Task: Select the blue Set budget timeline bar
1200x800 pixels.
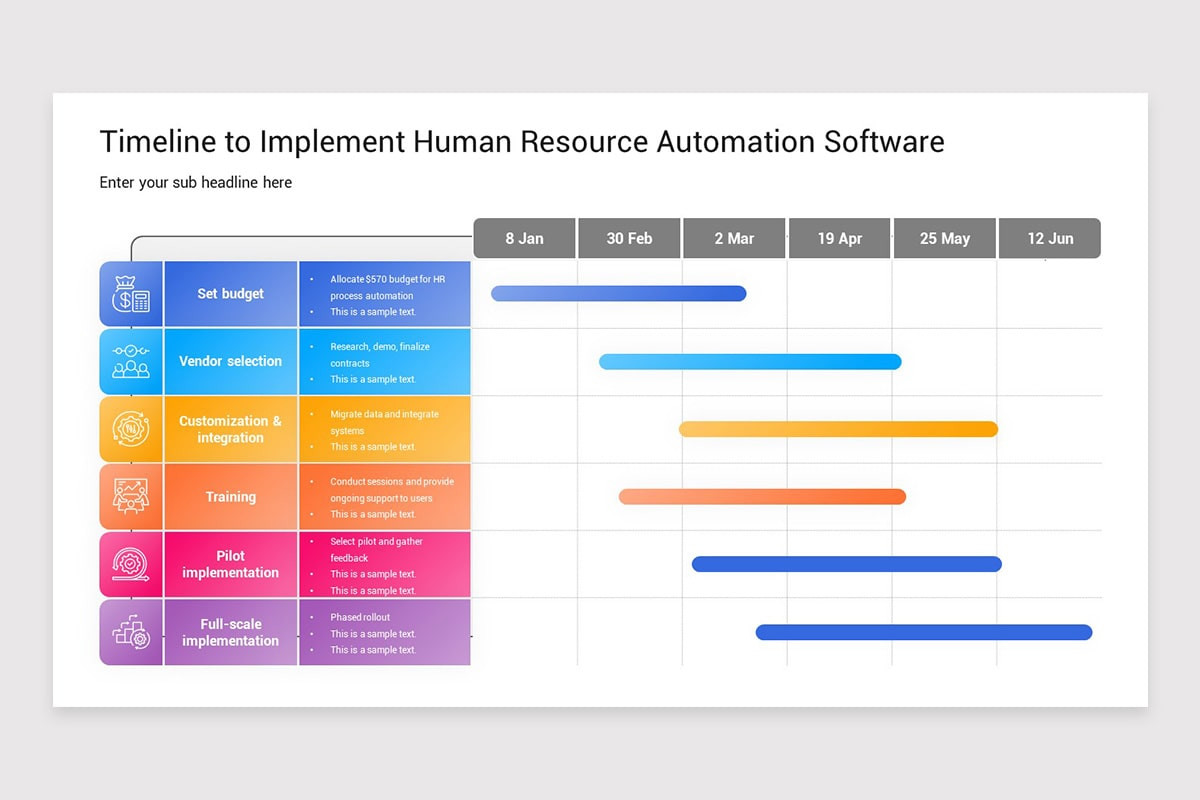Action: click(x=617, y=293)
